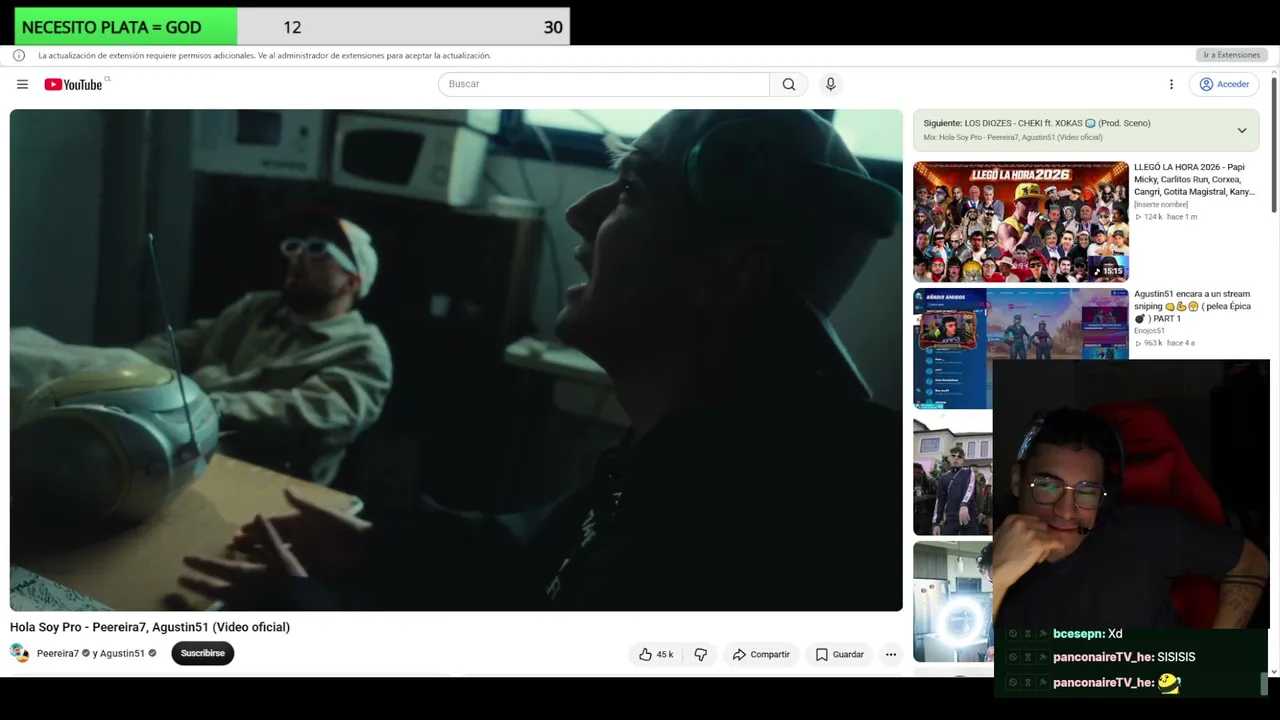This screenshot has height=720, width=1280.
Task: Click the '124 k' view count text
Action: click(x=1153, y=217)
